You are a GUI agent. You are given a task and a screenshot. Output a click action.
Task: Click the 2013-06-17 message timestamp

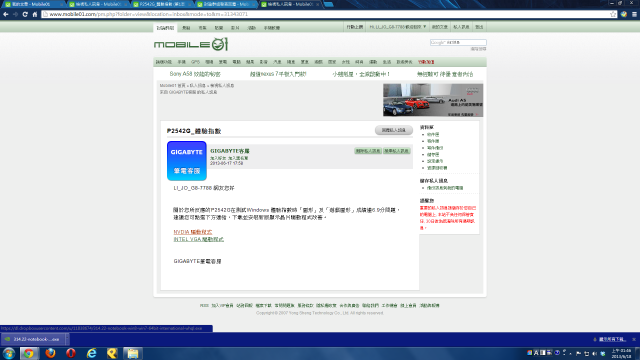click(x=227, y=163)
